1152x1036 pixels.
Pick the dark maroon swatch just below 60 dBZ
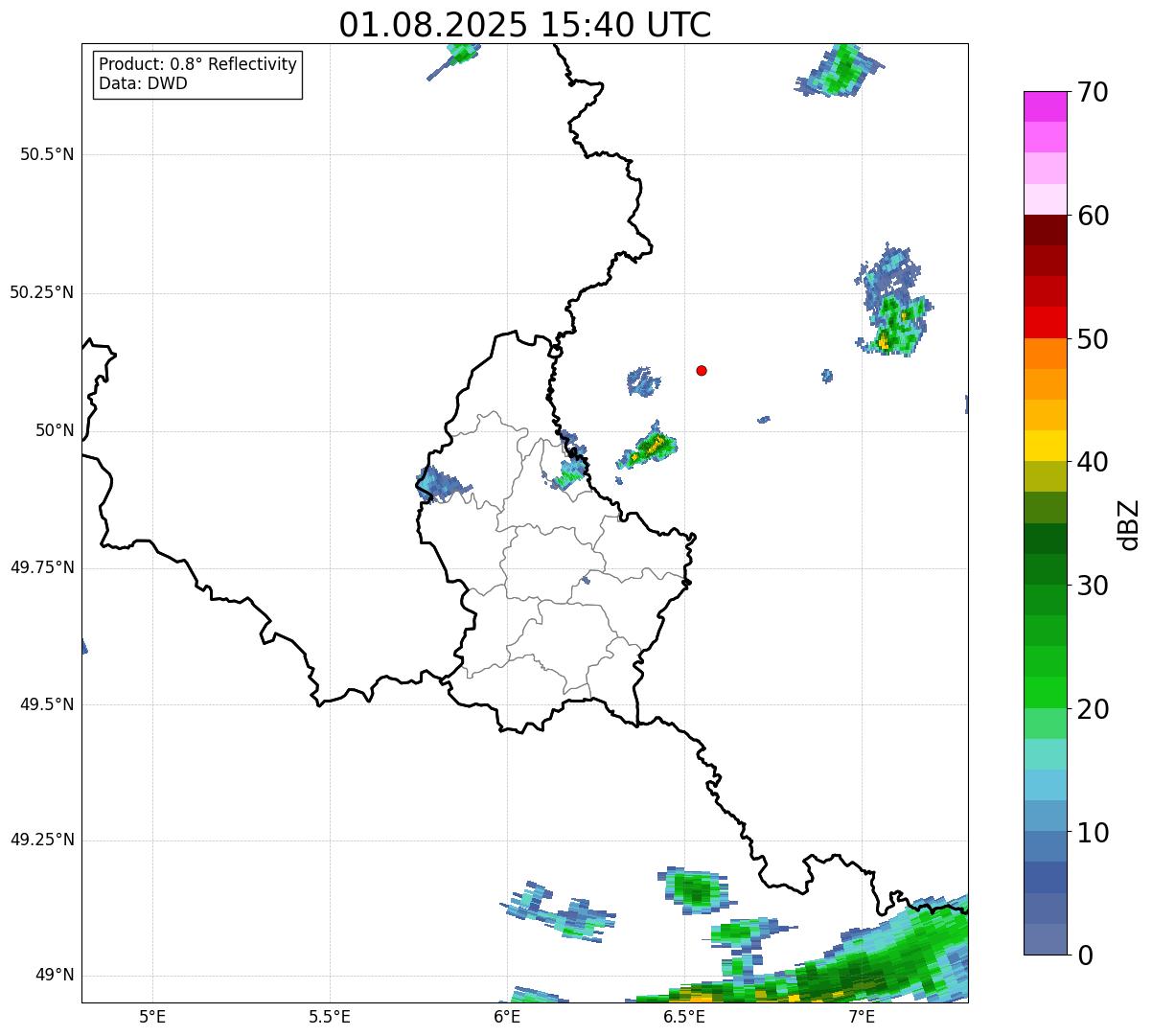point(1045,230)
